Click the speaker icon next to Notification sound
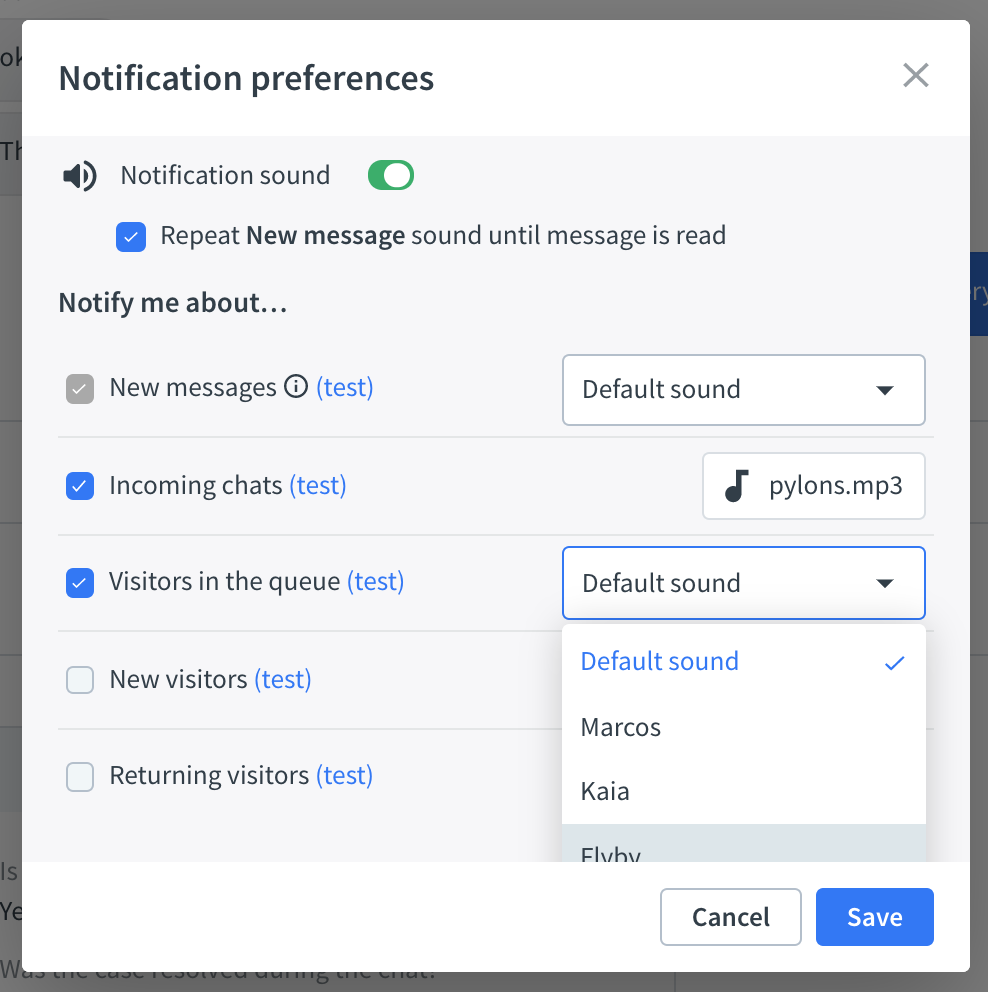This screenshot has height=992, width=988. [80, 175]
